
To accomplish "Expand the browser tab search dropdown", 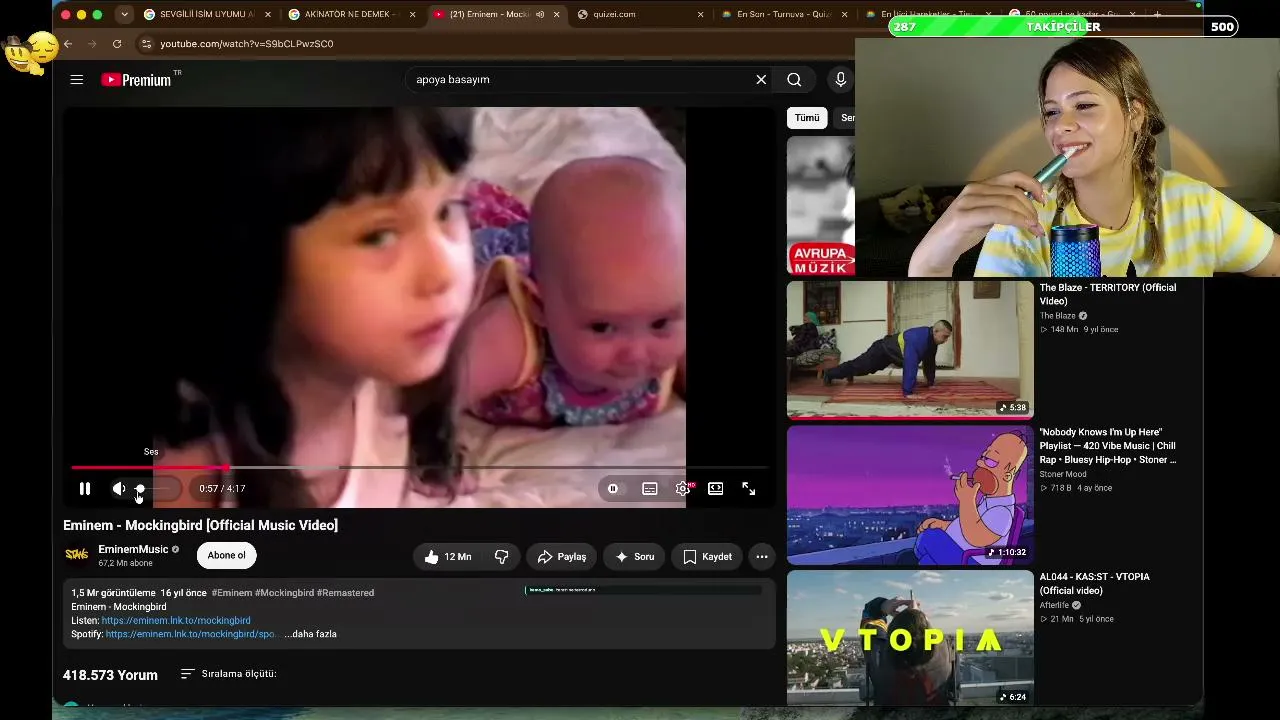I will pyautogui.click(x=124, y=15).
